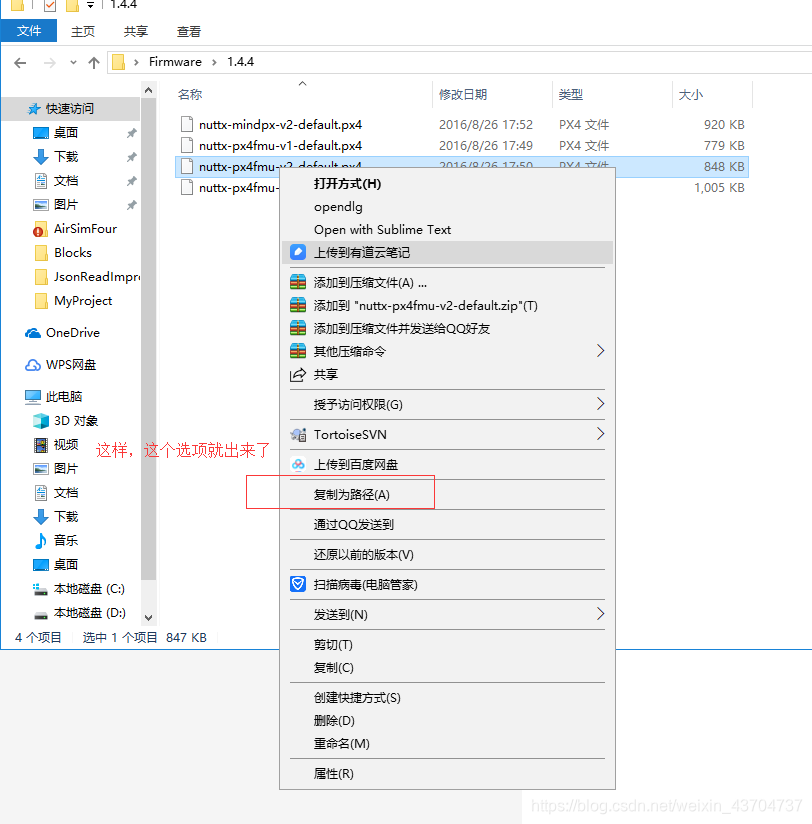This screenshot has height=824, width=812.
Task: Go up one folder level
Action: [x=94, y=63]
